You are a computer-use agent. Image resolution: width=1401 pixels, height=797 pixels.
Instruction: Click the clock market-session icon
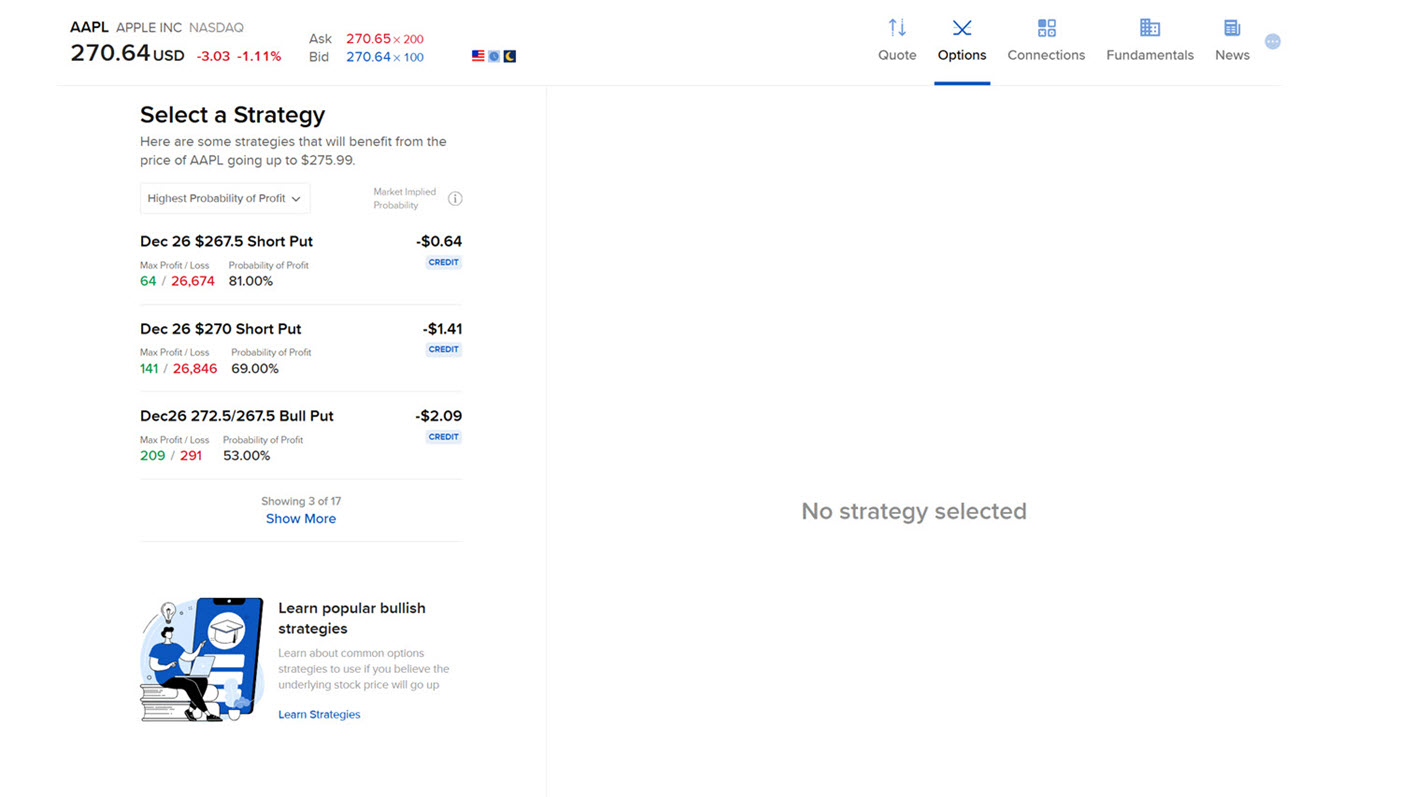[x=494, y=56]
